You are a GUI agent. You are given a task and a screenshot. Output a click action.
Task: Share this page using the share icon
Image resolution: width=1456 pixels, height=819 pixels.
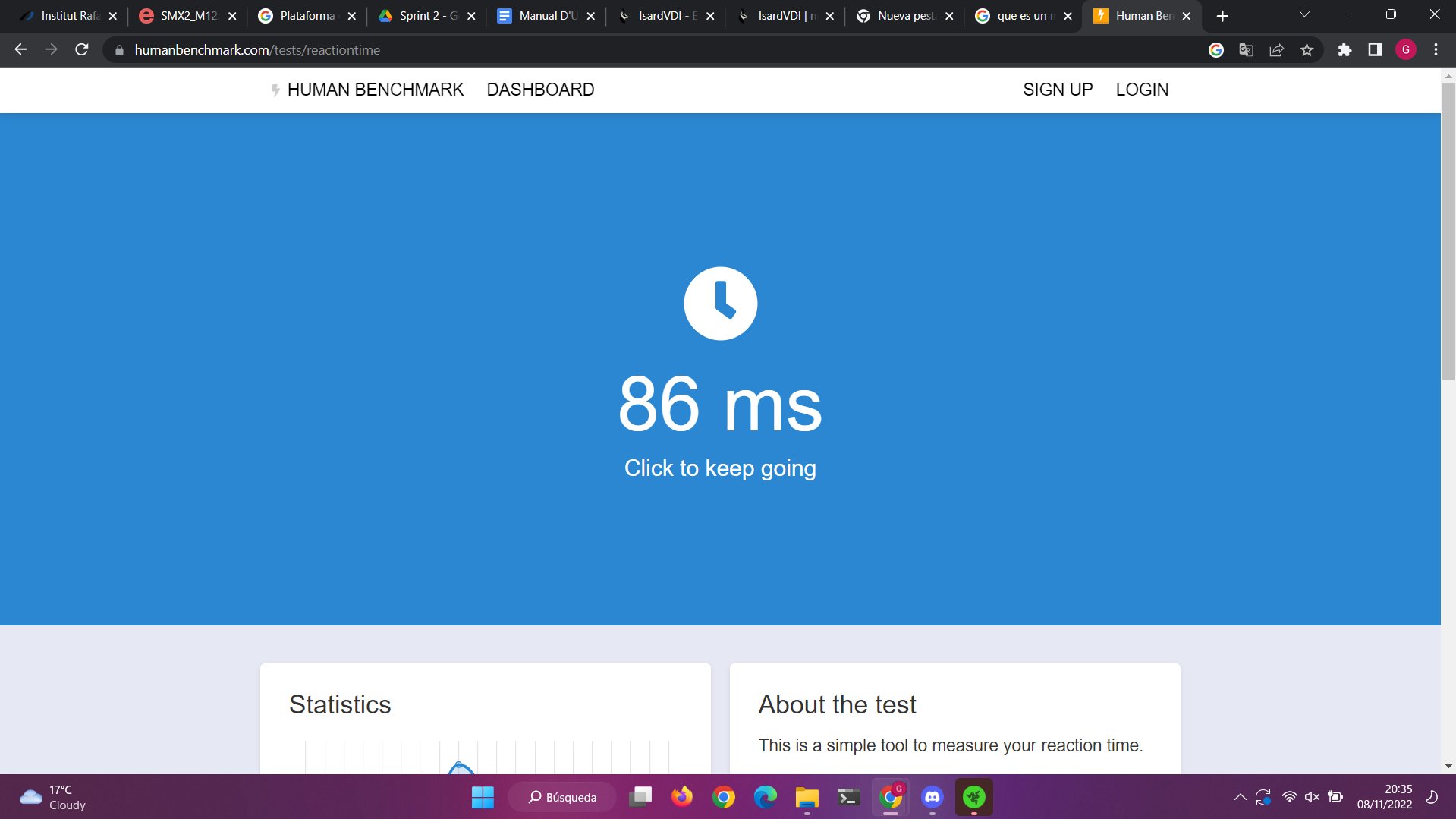(1276, 50)
